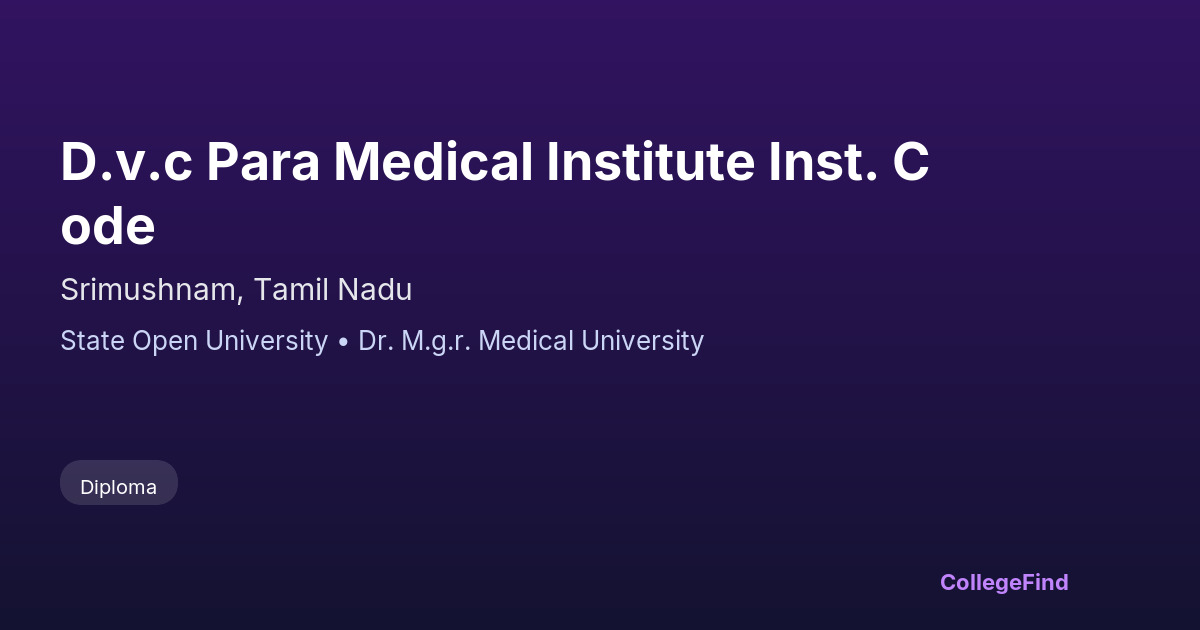Click the word "Tamil" in the location
The height and width of the screenshot is (630, 1200).
[x=290, y=290]
